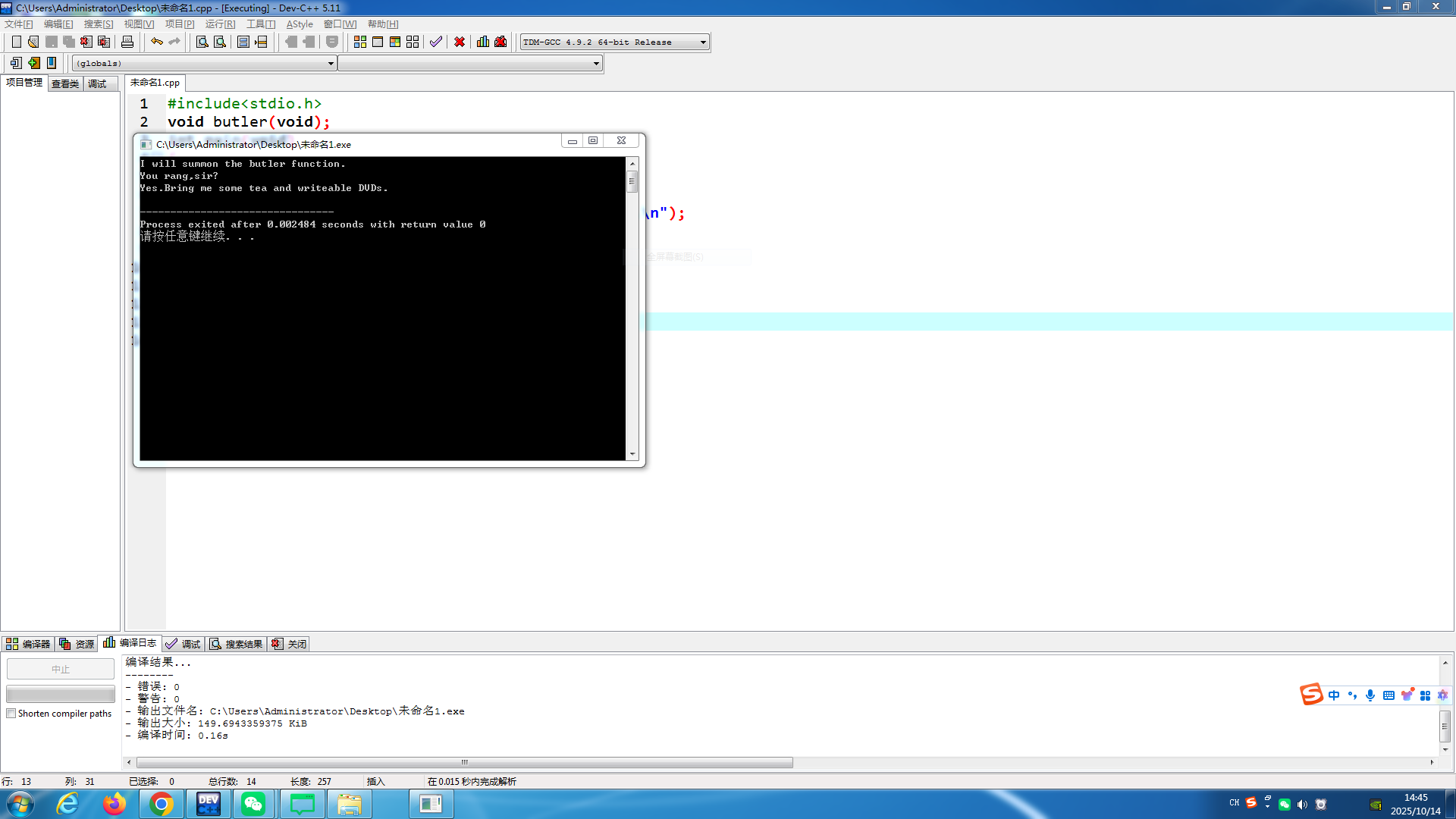This screenshot has height=819, width=1456.
Task: Click the Print toolbar icon
Action: click(x=127, y=42)
